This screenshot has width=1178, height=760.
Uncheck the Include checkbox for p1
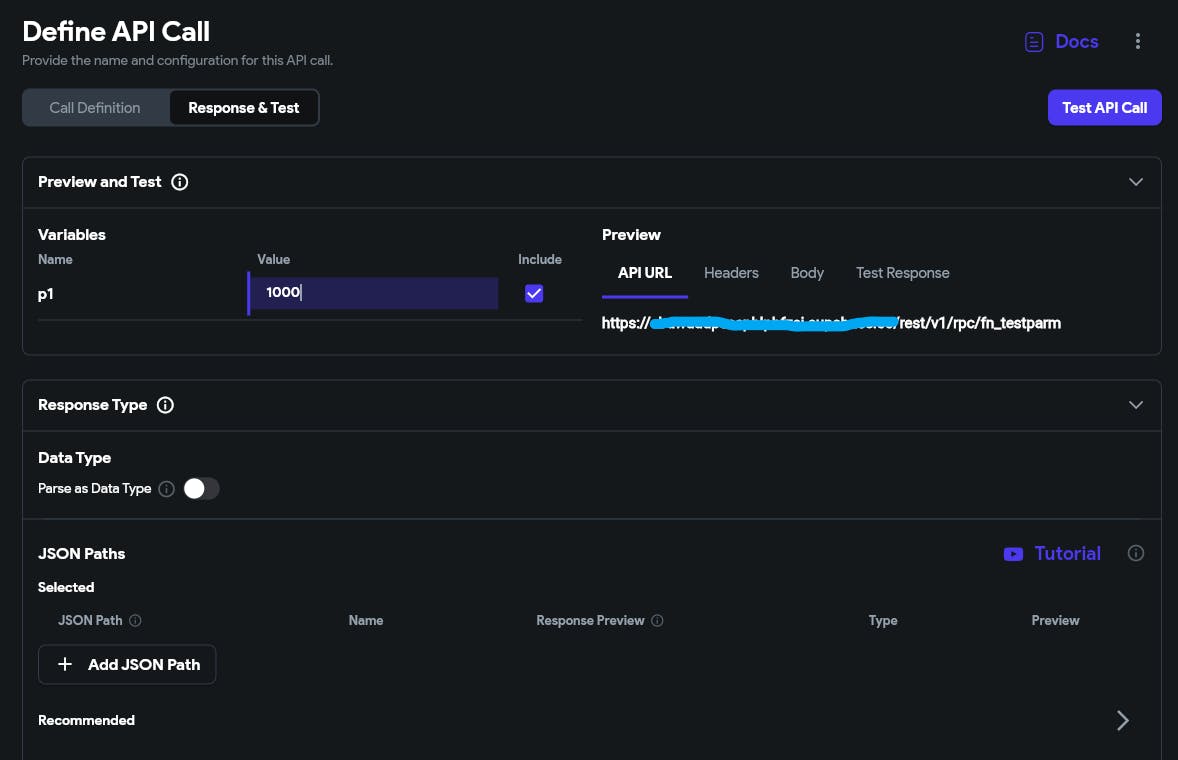(534, 293)
